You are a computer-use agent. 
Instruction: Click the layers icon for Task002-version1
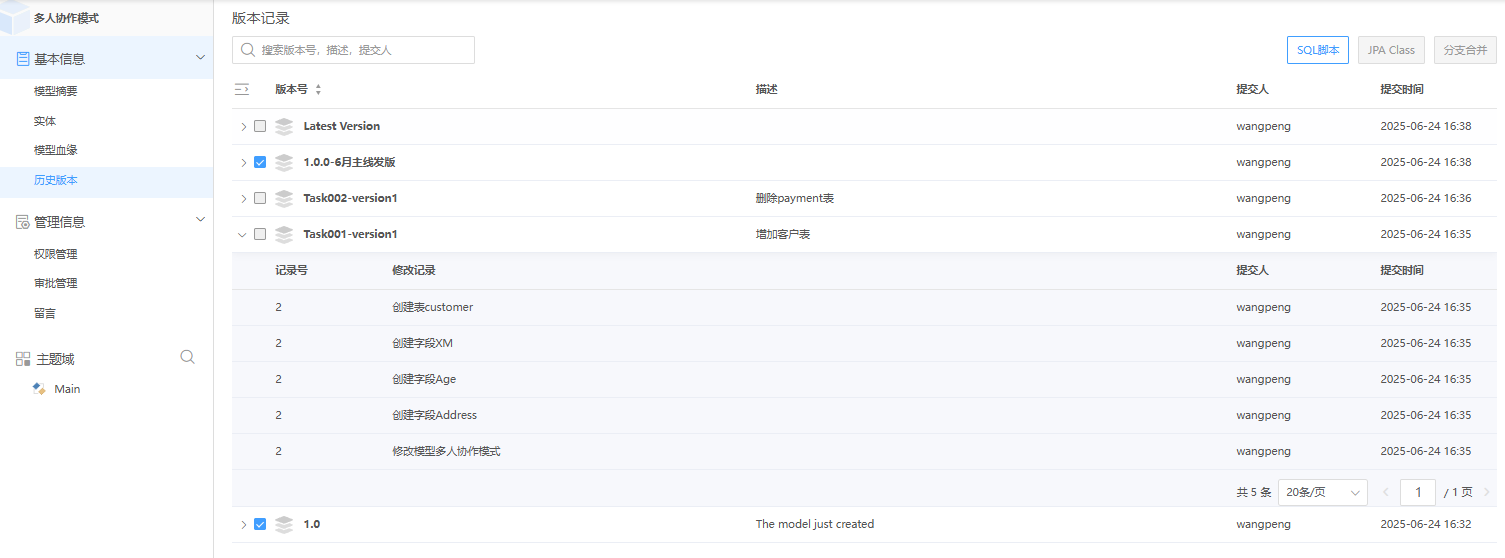[284, 198]
